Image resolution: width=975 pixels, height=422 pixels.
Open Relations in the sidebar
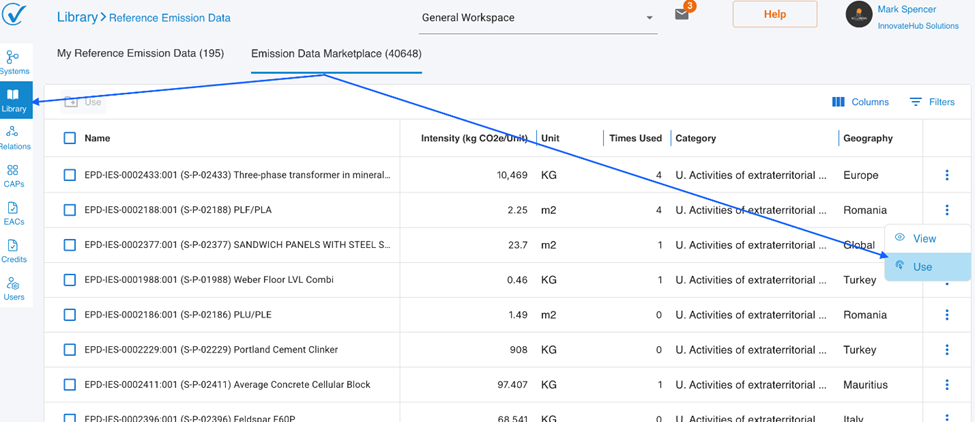click(14, 137)
